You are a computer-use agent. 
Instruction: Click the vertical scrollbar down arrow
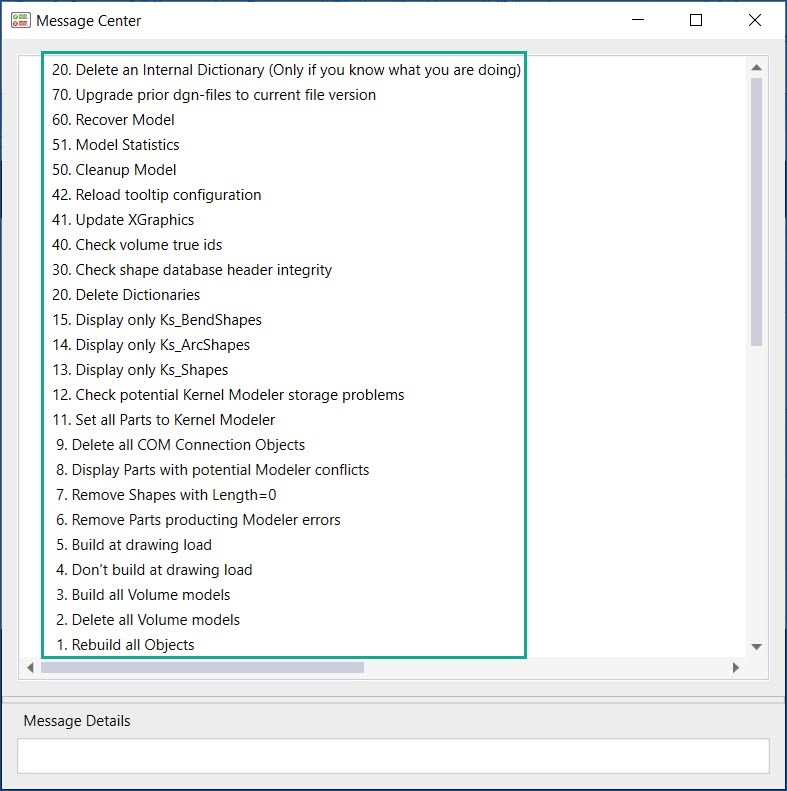pyautogui.click(x=756, y=646)
